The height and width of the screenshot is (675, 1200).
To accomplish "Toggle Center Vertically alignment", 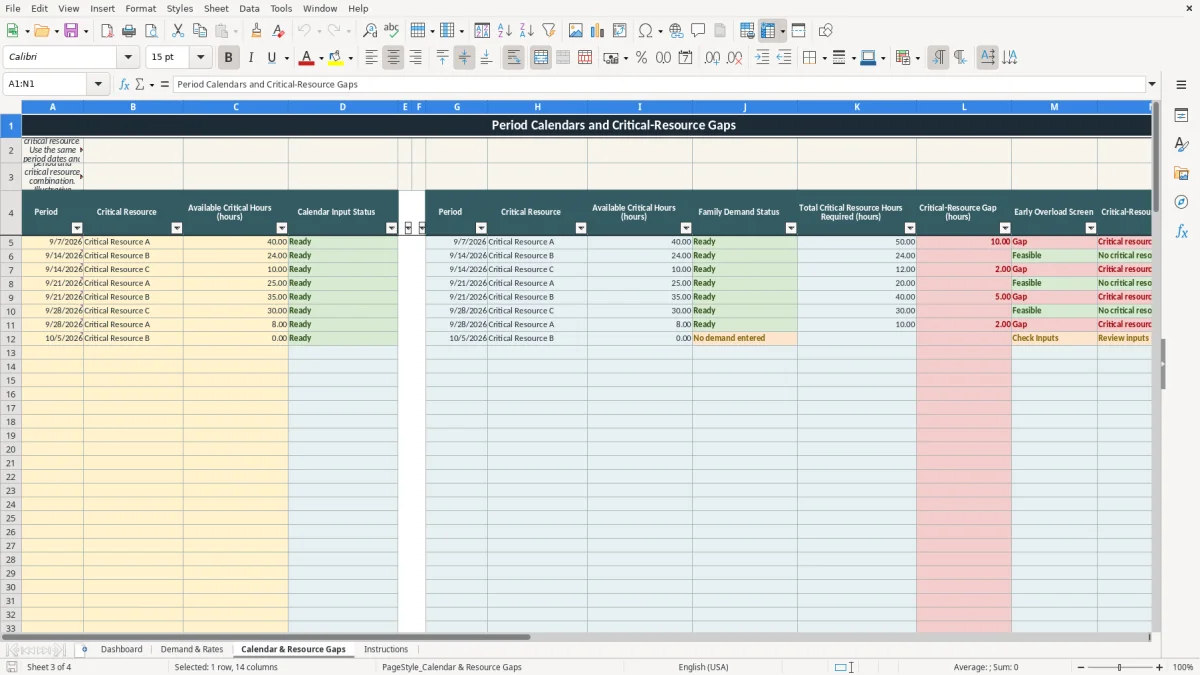I will tap(464, 58).
